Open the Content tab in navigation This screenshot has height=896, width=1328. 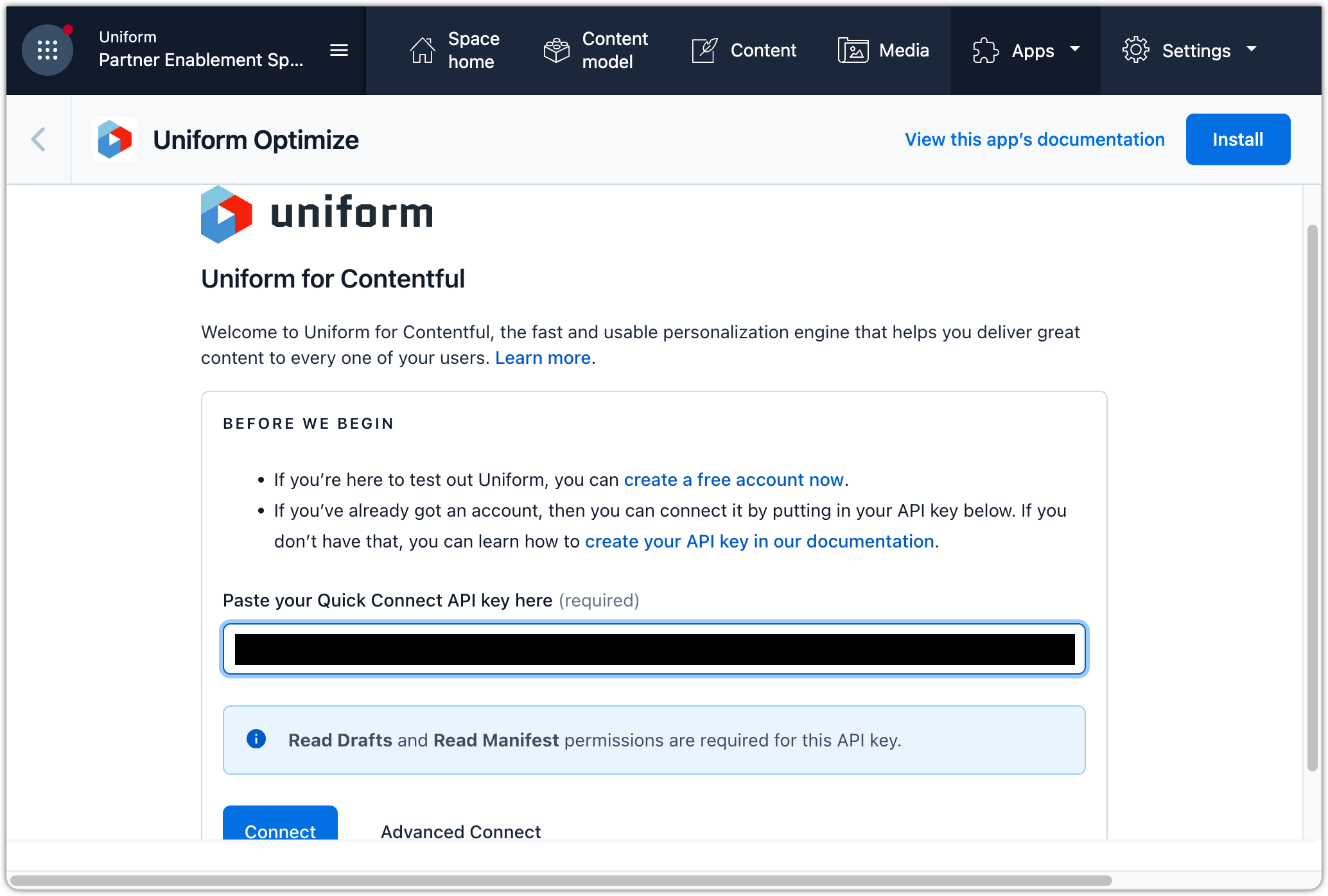(763, 50)
